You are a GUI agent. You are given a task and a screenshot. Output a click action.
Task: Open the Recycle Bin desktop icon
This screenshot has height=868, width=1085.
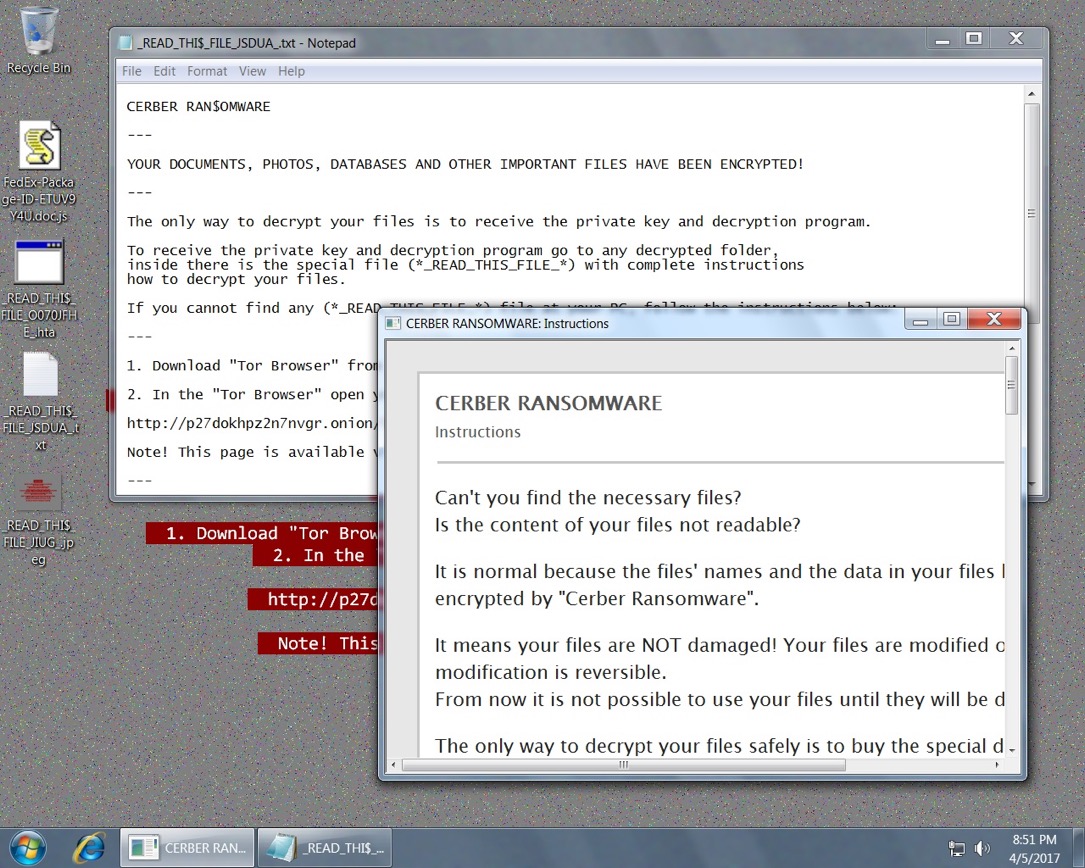coord(38,39)
